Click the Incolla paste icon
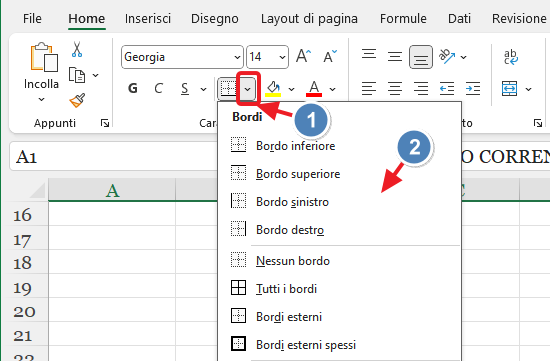Screen dimensions: 550x361 (43, 58)
